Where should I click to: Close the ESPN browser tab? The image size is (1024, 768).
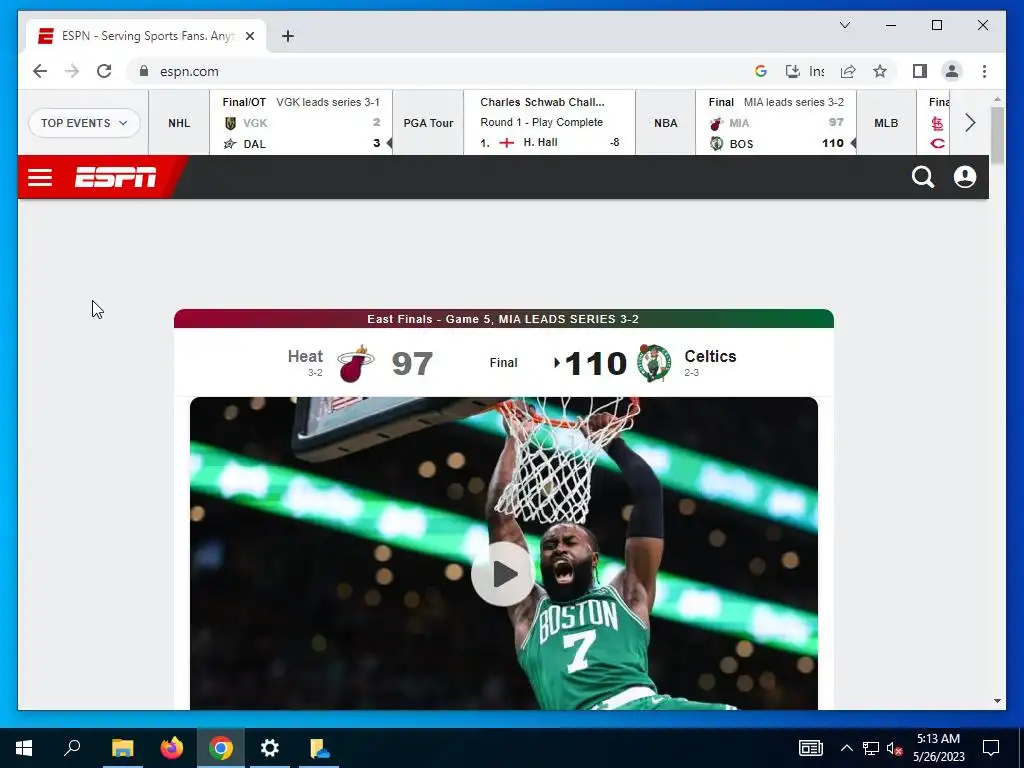(249, 36)
